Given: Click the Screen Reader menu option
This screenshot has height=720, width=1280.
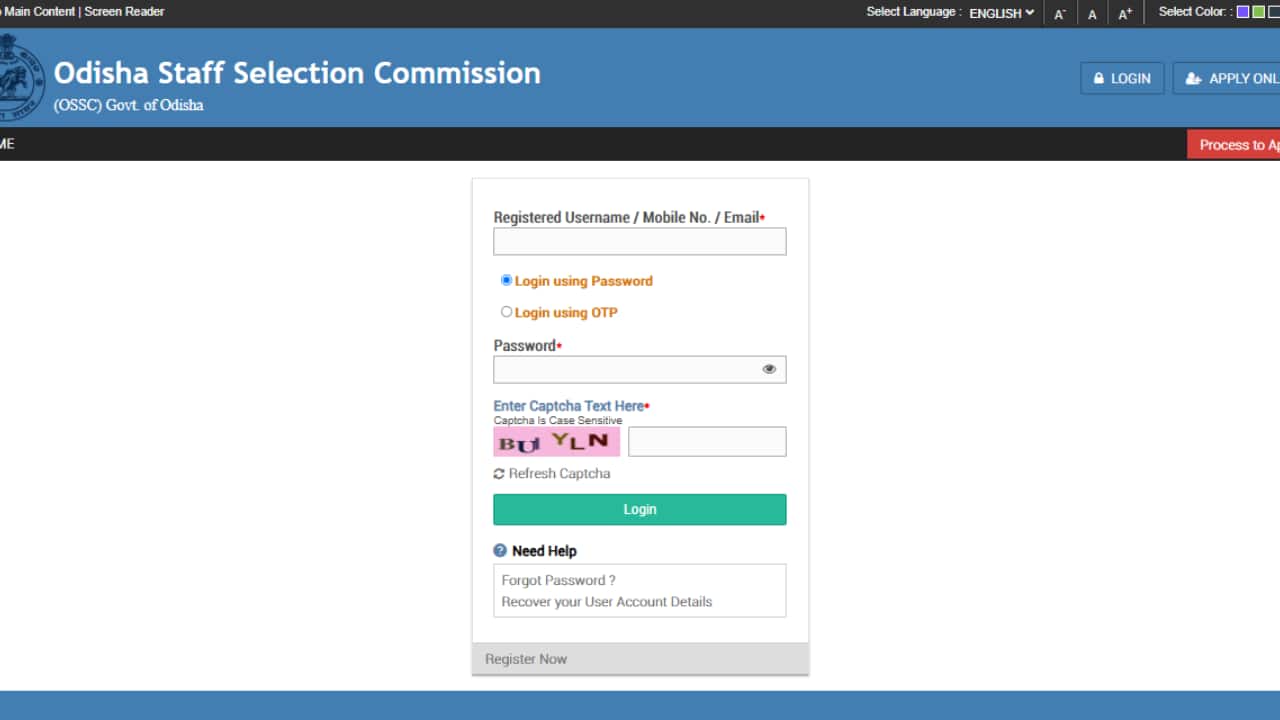Looking at the screenshot, I should 125,11.
